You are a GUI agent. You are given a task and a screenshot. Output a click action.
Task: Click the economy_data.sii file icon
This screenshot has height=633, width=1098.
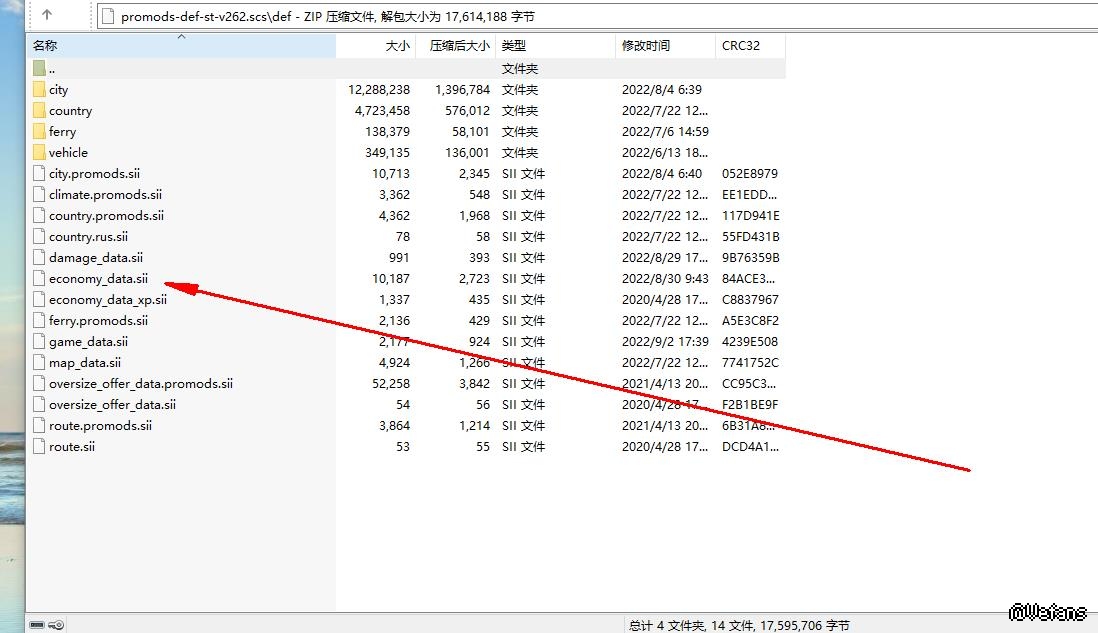coord(39,279)
